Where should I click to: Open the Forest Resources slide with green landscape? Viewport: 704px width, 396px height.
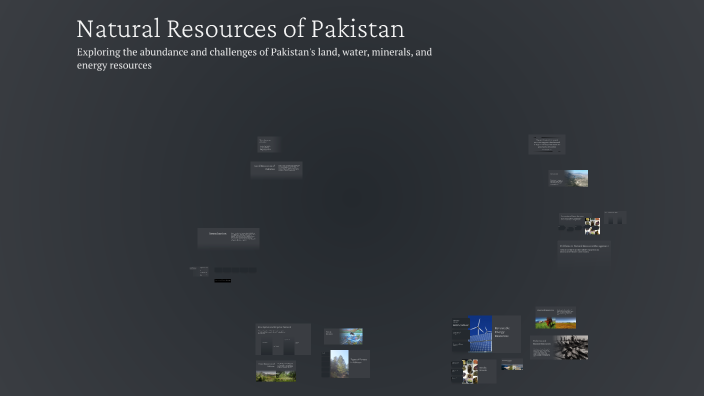click(x=276, y=371)
